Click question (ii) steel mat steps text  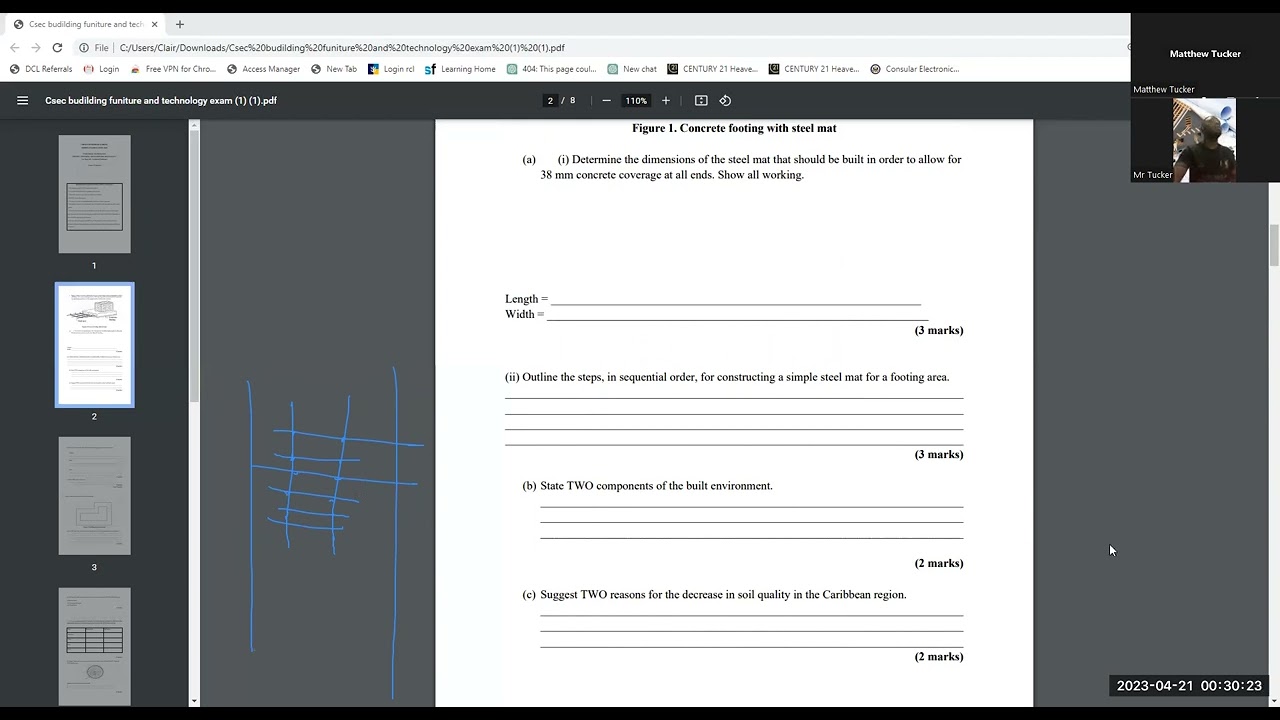click(727, 377)
